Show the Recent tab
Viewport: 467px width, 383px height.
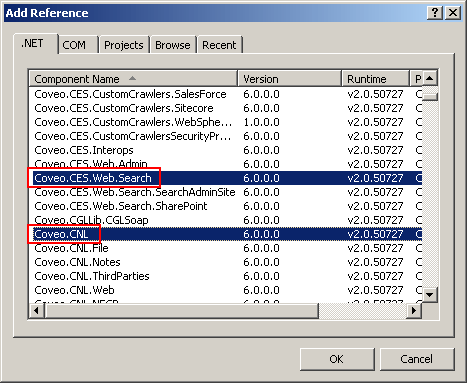(219, 45)
